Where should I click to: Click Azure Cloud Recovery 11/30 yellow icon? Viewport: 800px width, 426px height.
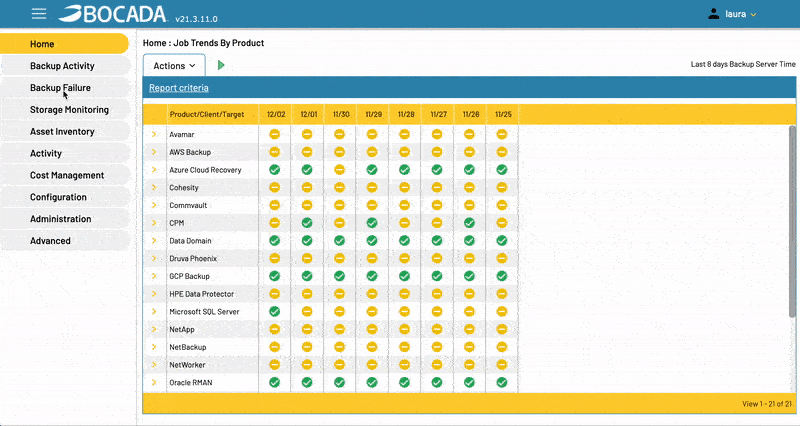pos(339,169)
